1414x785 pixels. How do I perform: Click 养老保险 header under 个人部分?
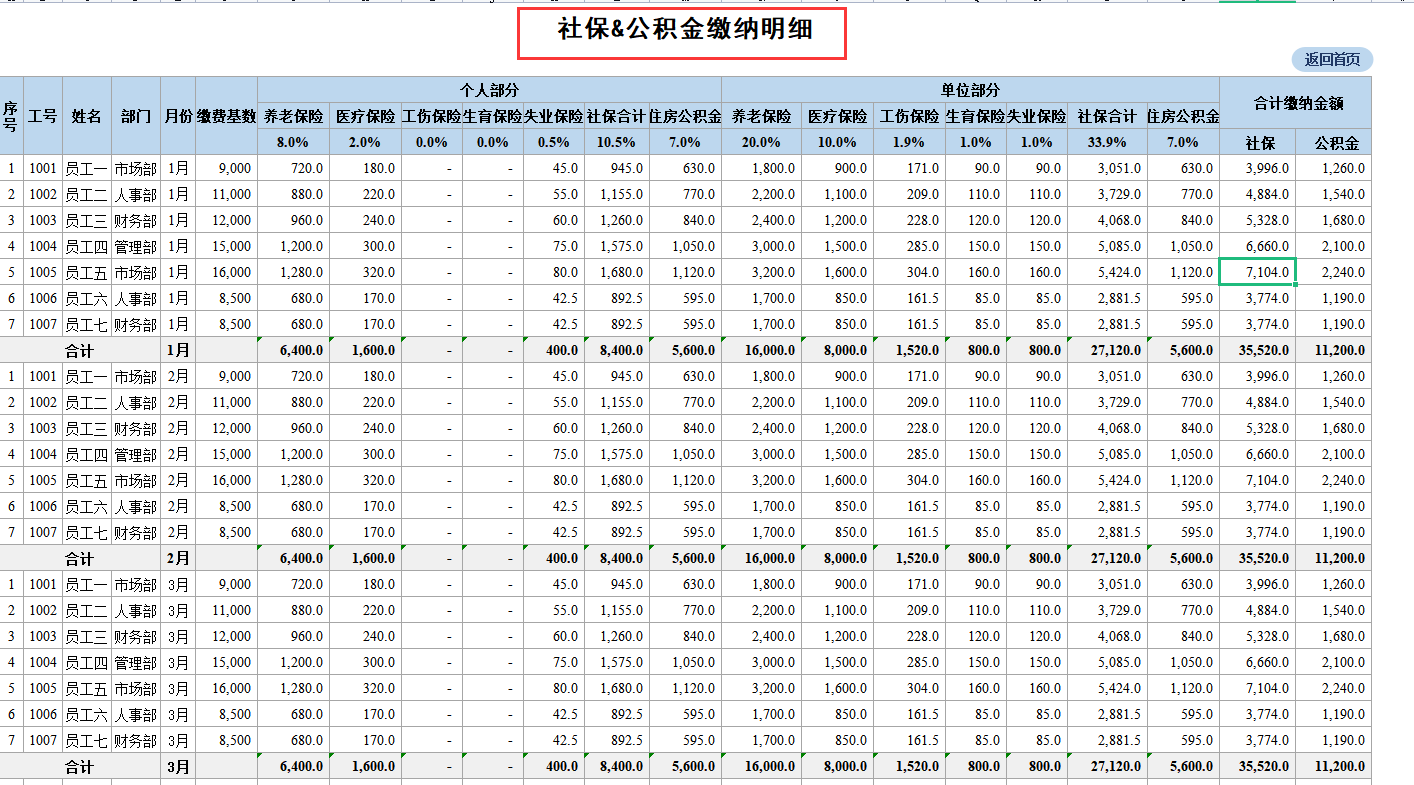pos(293,116)
